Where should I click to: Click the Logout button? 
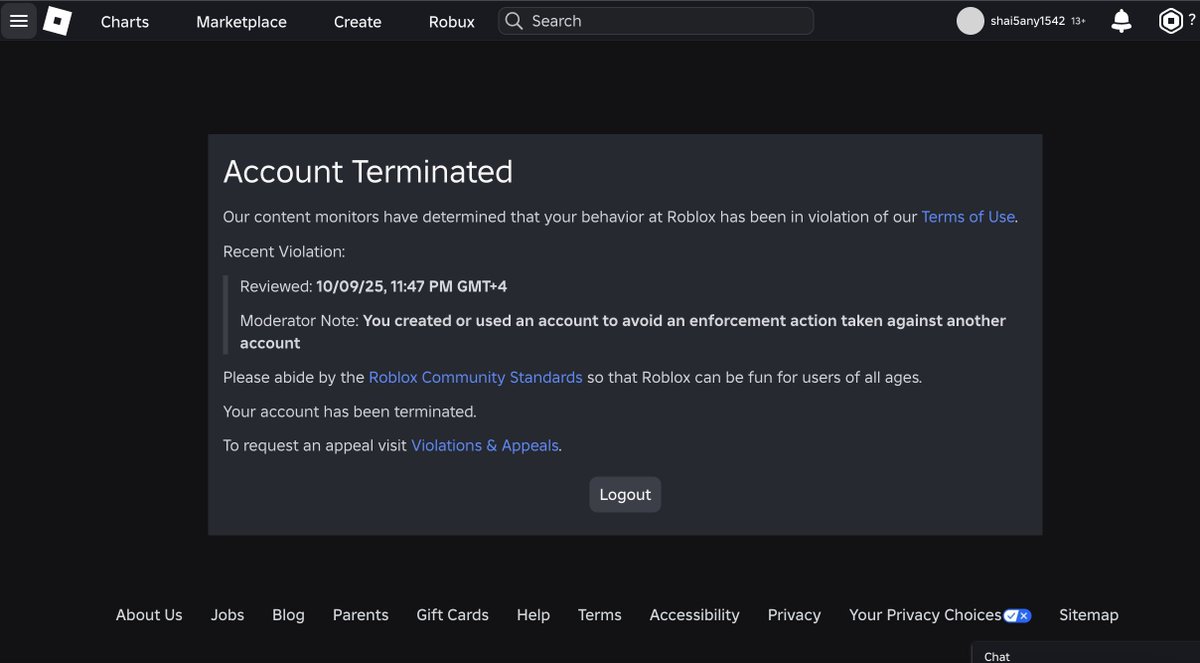tap(625, 494)
